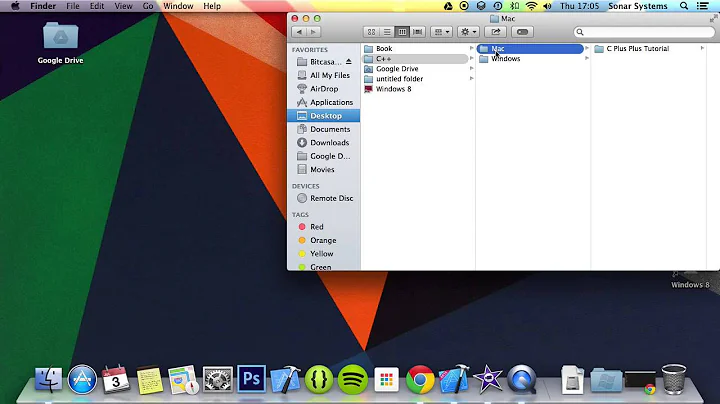
Task: Open the Apple menu
Action: [x=15, y=6]
